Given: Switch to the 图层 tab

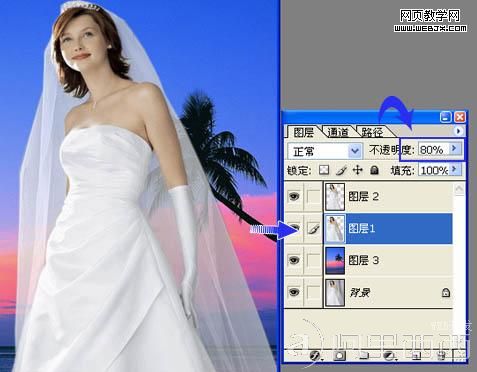Looking at the screenshot, I should point(303,132).
